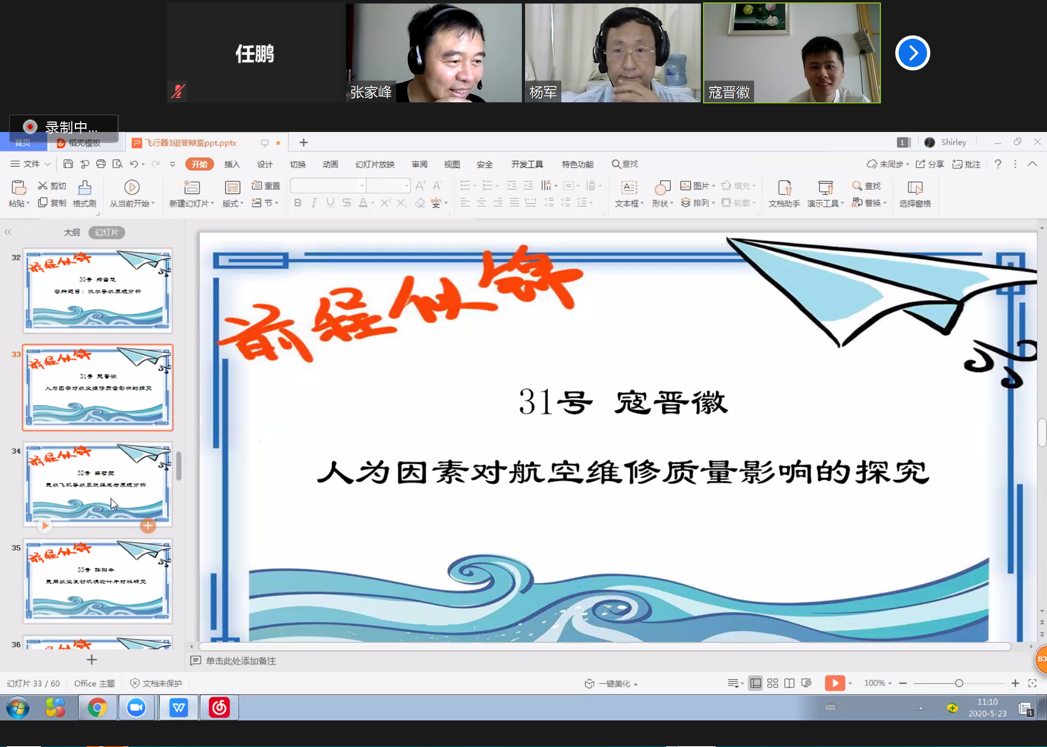Click the Picture (图片) insert button

697,186
